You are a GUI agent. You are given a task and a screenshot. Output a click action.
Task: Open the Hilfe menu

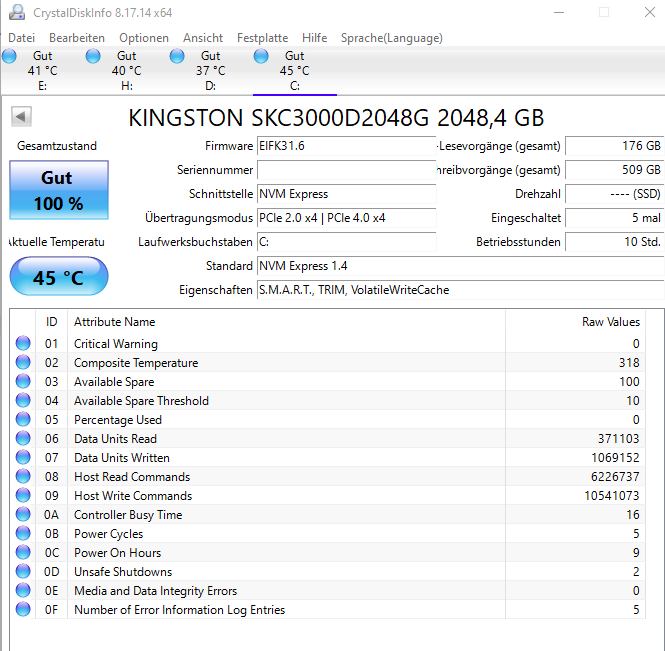(x=314, y=38)
